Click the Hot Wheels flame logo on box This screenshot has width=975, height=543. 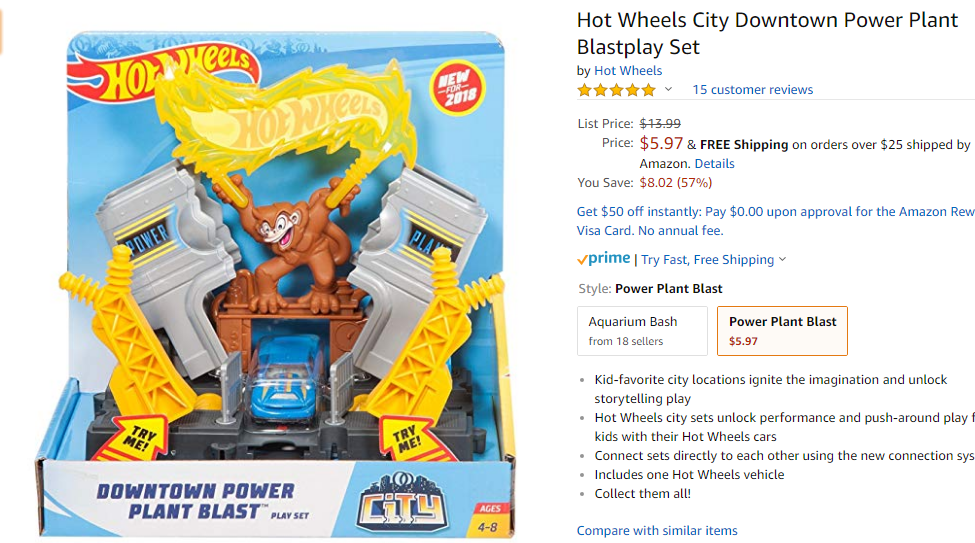coord(162,73)
